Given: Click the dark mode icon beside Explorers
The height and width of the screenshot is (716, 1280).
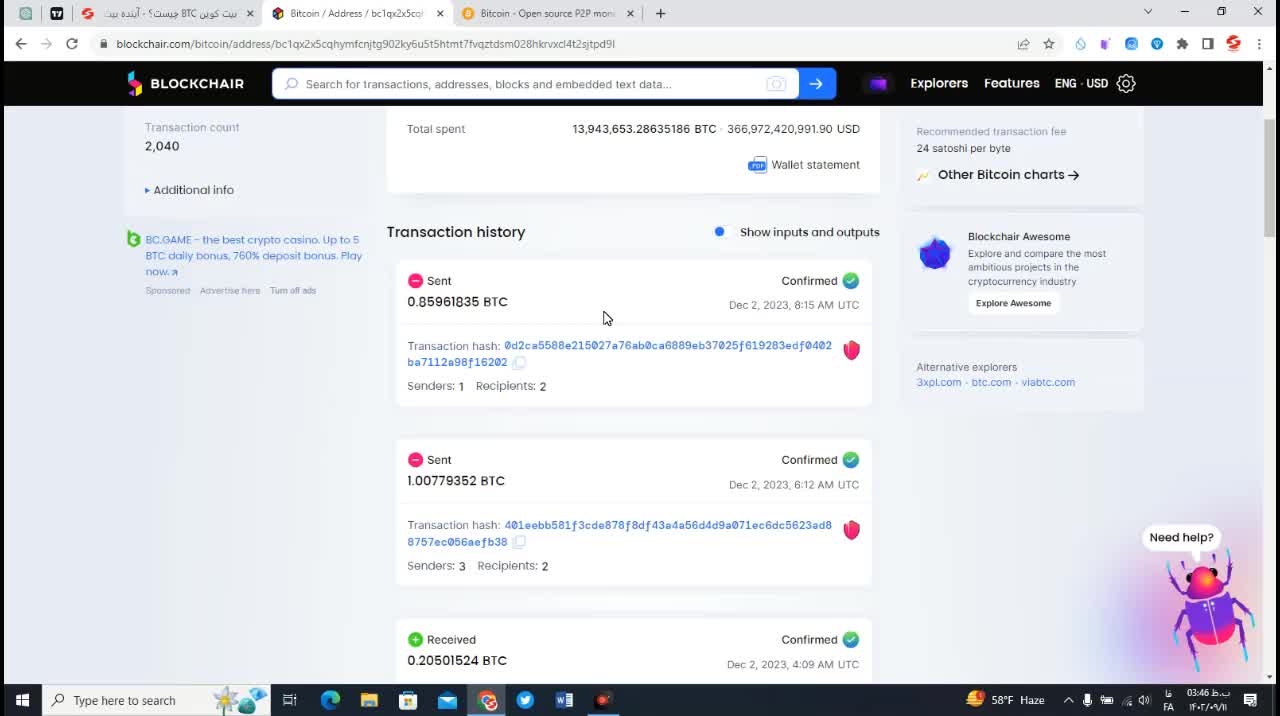Looking at the screenshot, I should [x=878, y=84].
